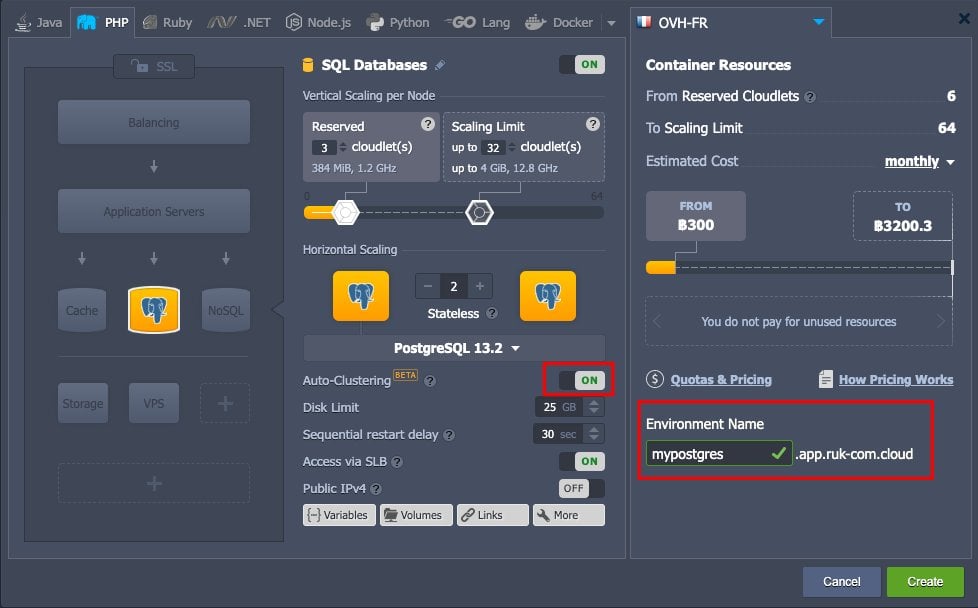
Task: Click the edit pencil icon beside SQL Databases
Action: 440,65
